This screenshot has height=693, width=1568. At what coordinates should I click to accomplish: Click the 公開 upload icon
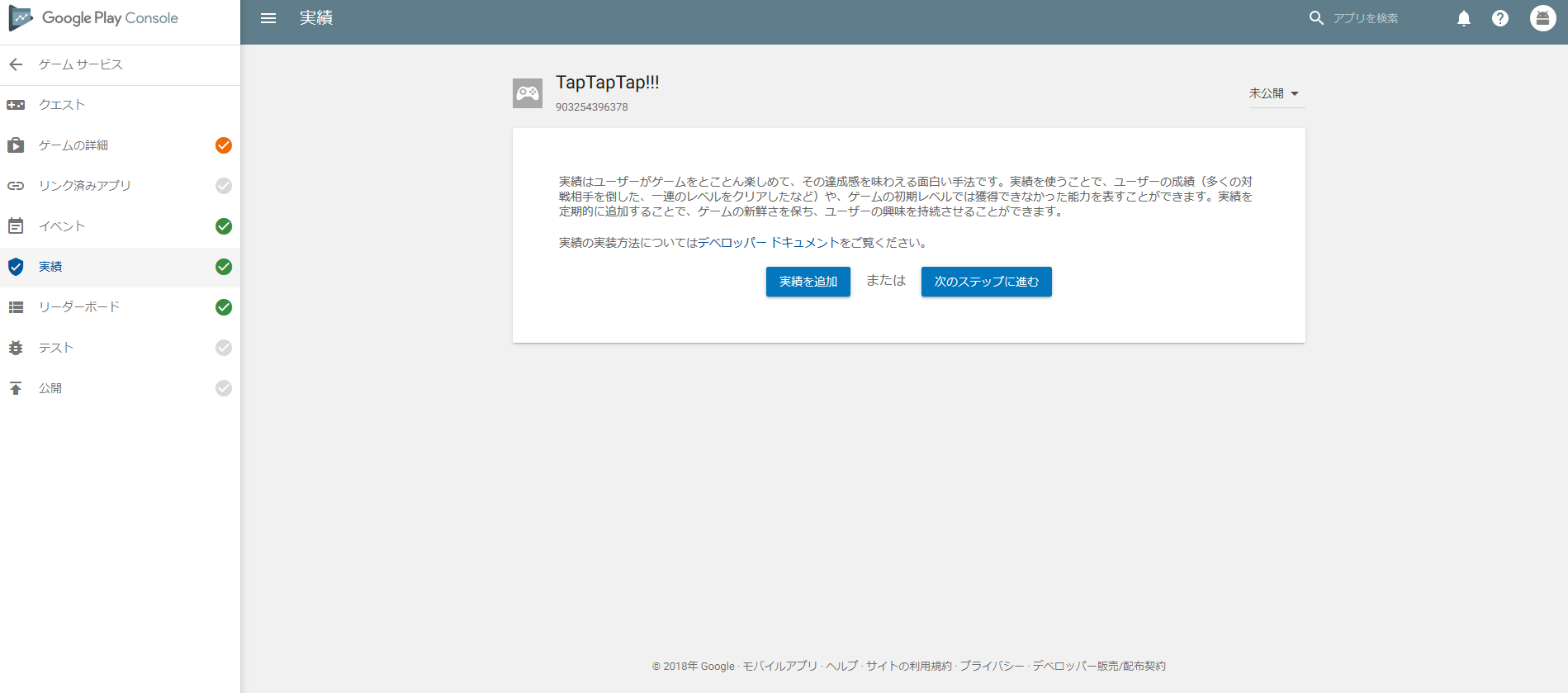(x=16, y=388)
